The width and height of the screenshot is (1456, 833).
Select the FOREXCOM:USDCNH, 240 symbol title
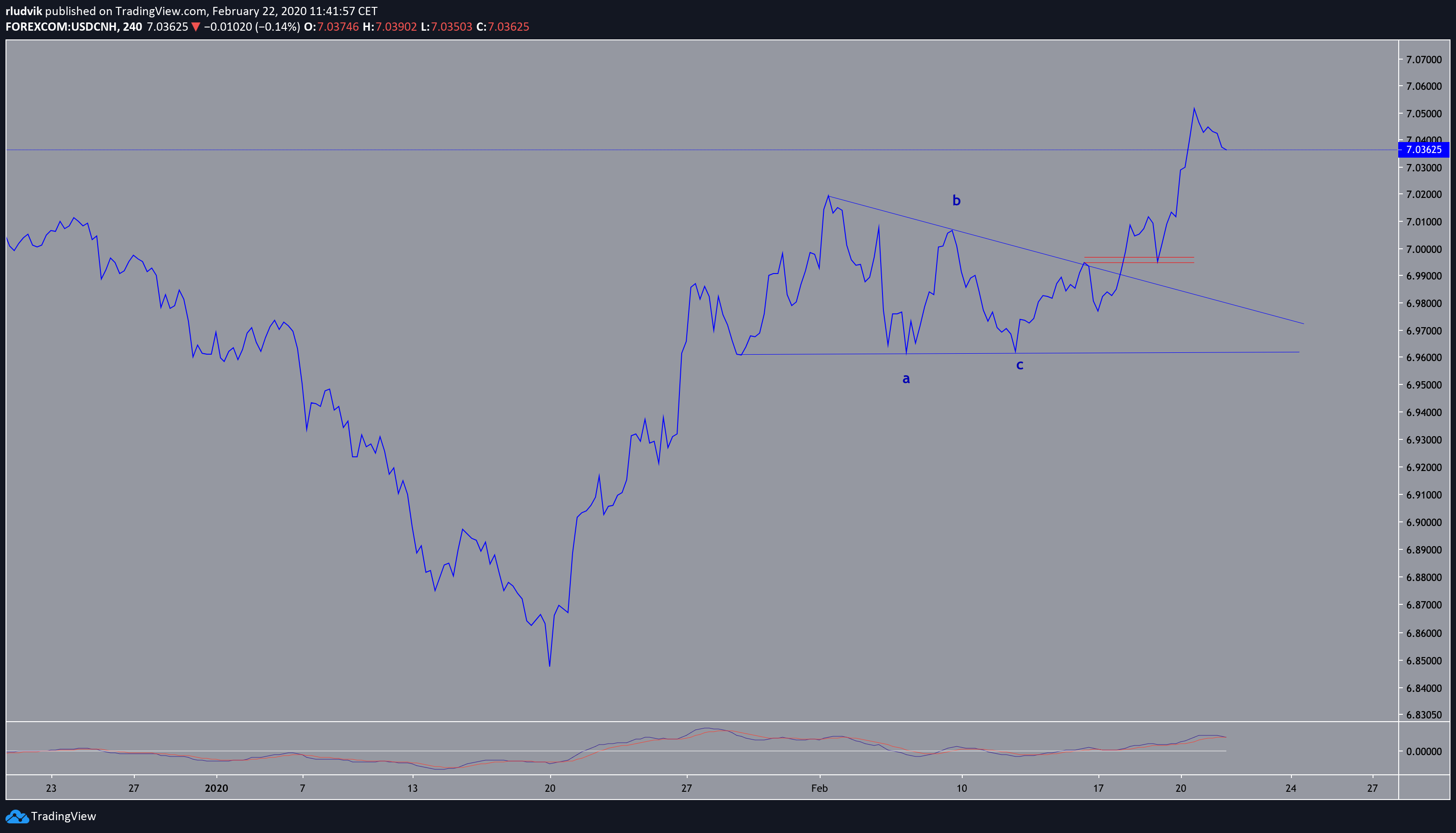tap(74, 27)
